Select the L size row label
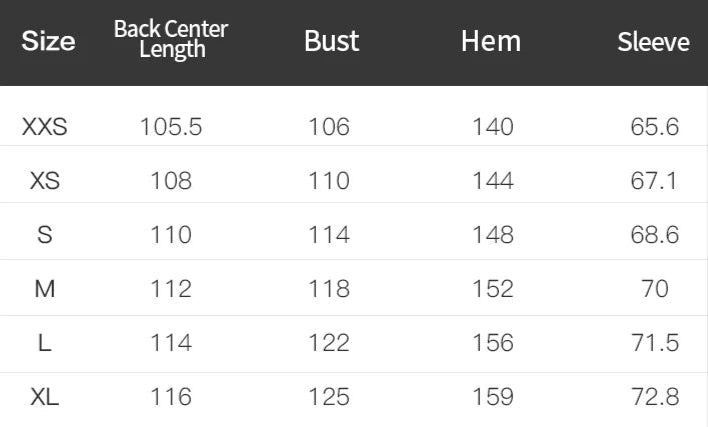This screenshot has height=427, width=708. pyautogui.click(x=45, y=343)
